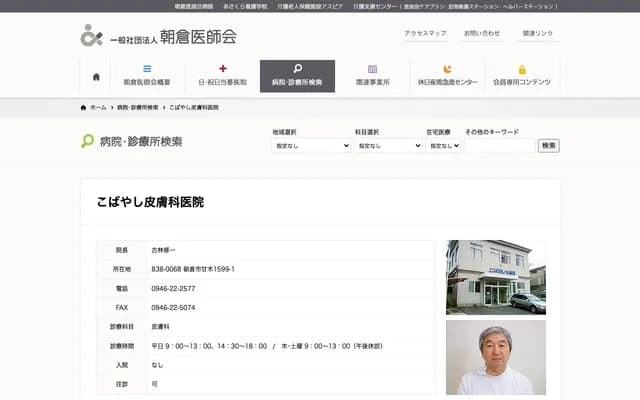Screen dimensions: 640x400
Task: Open 会員専用コンテンツ menu item
Action: coord(522,76)
